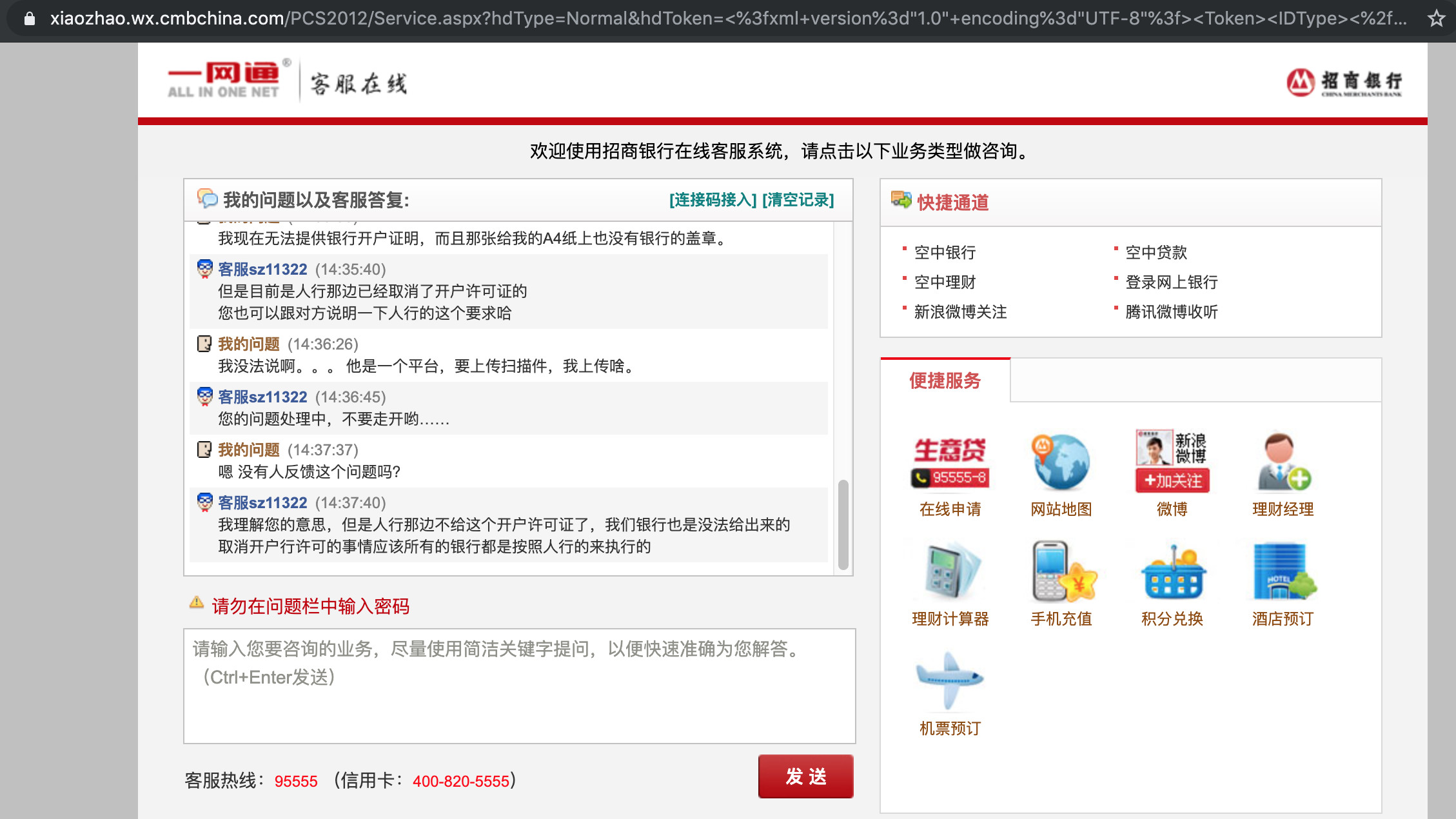Click the 新浪微博 加关注 icon
Viewport: 1456px width, 819px height.
point(1172,462)
